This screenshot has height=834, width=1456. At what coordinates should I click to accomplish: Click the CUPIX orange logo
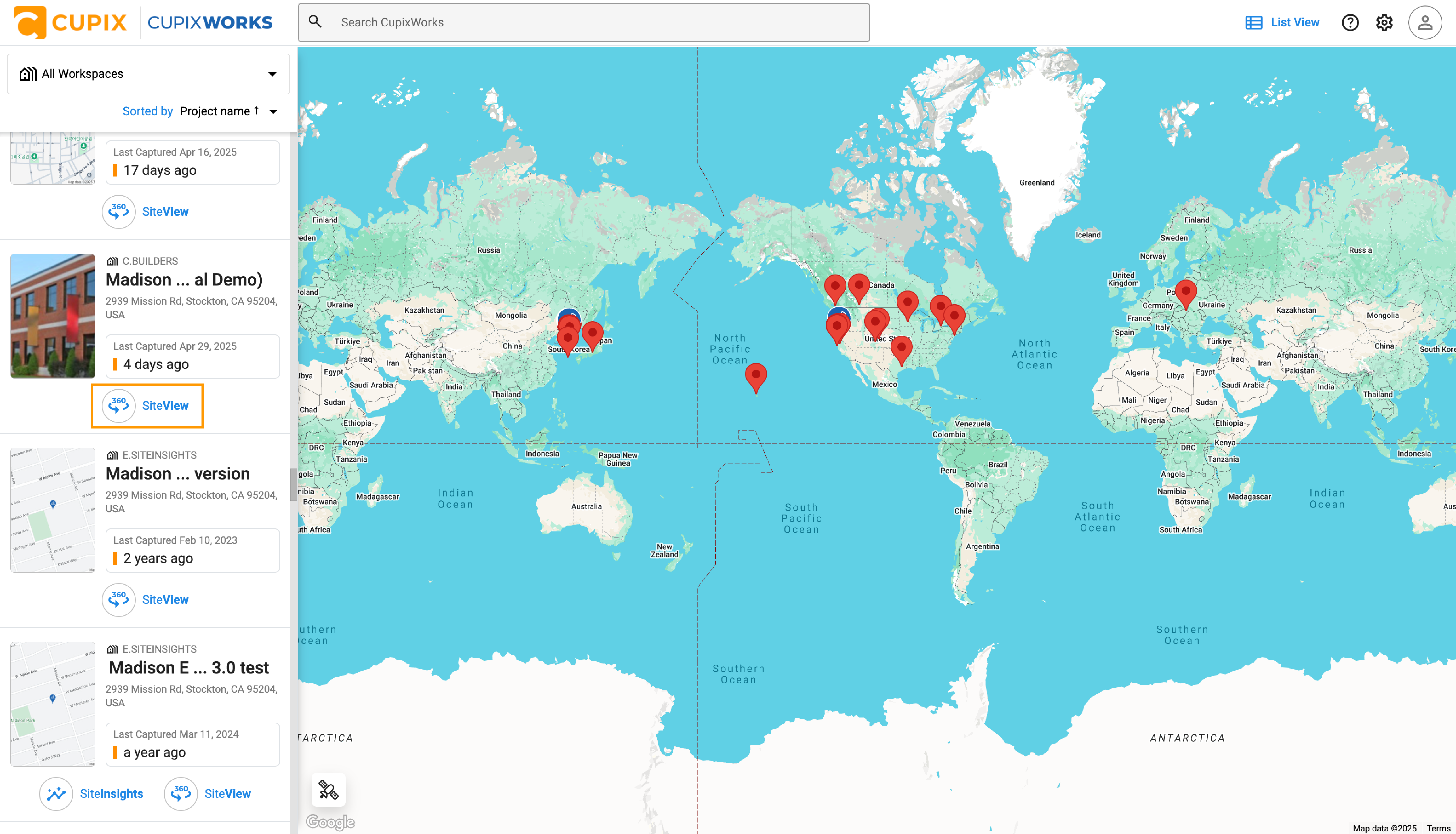[x=70, y=22]
